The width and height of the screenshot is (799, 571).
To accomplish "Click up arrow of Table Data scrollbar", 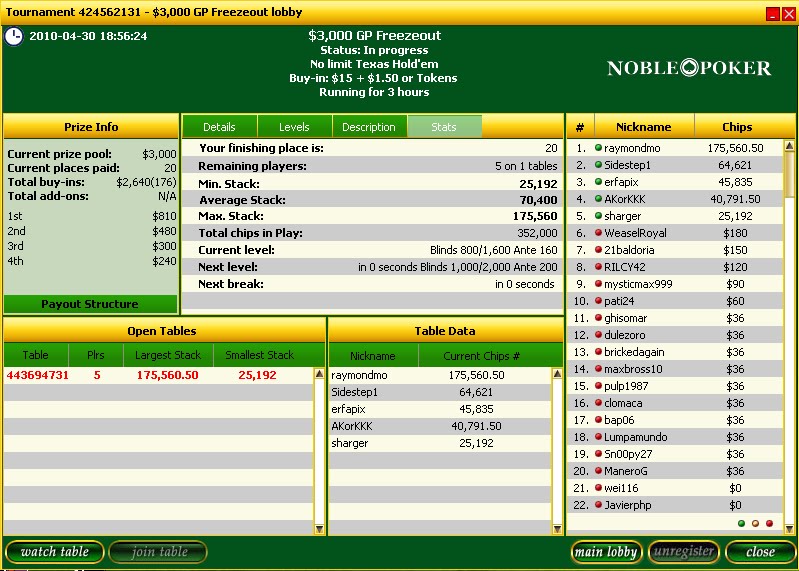I will tap(557, 374).
